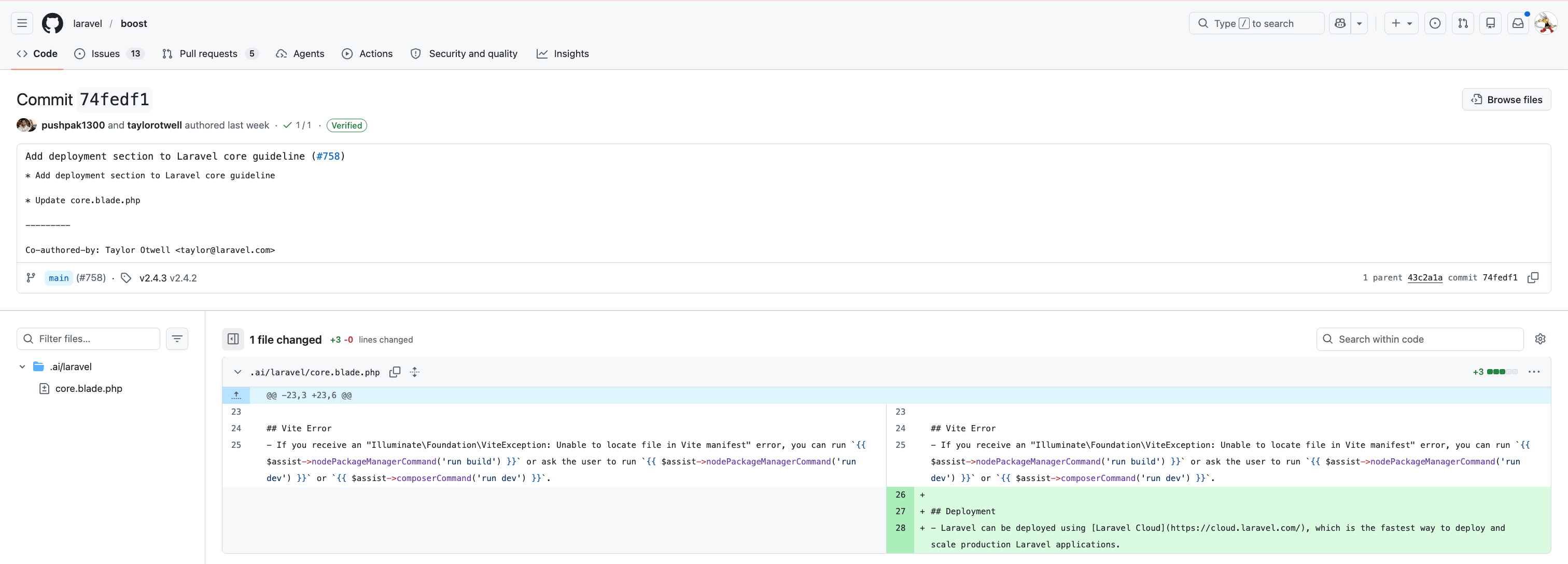
Task: Open the Copilot dropdown arrow menu
Action: (x=1359, y=23)
